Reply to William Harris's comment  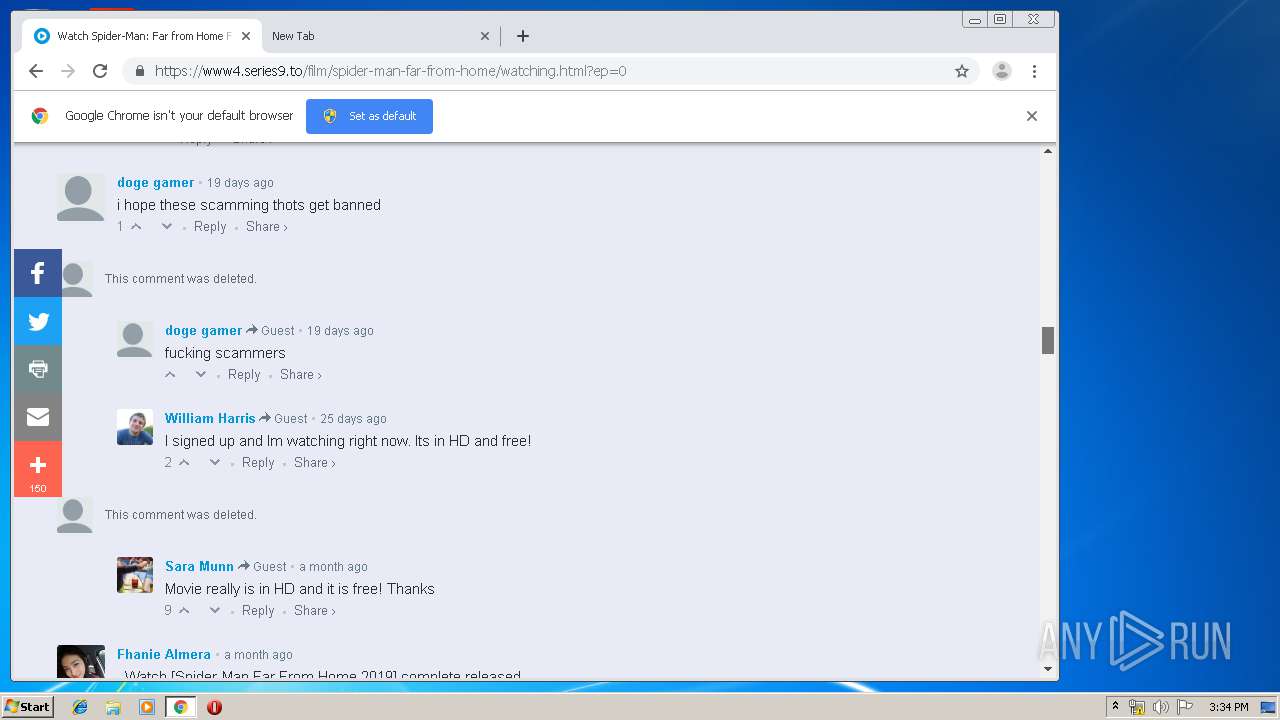pyautogui.click(x=258, y=463)
